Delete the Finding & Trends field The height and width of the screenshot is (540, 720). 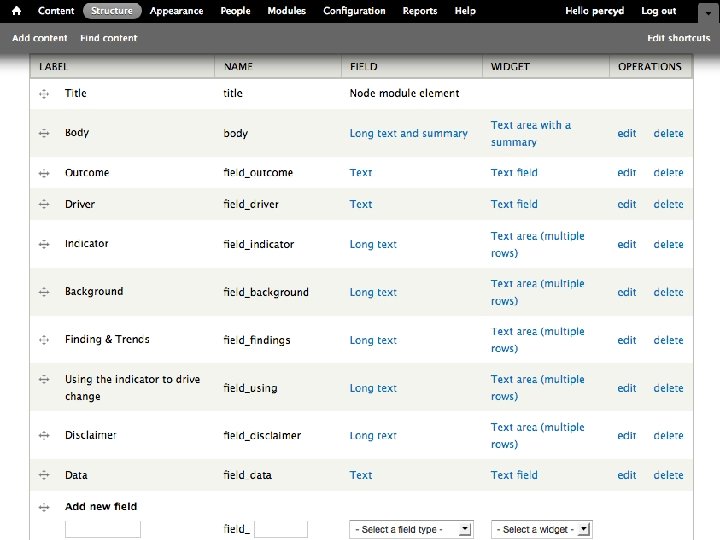pyautogui.click(x=669, y=340)
